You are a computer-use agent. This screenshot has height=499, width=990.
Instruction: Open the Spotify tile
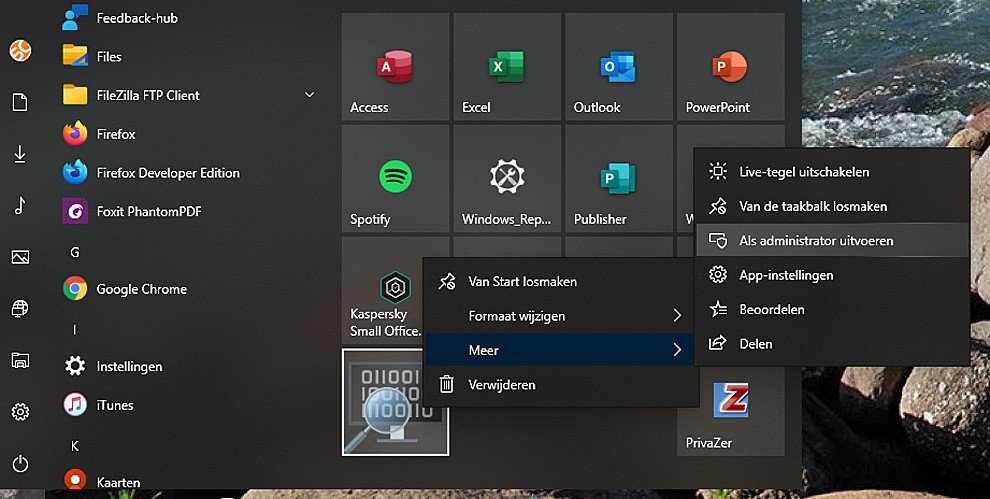pyautogui.click(x=395, y=178)
